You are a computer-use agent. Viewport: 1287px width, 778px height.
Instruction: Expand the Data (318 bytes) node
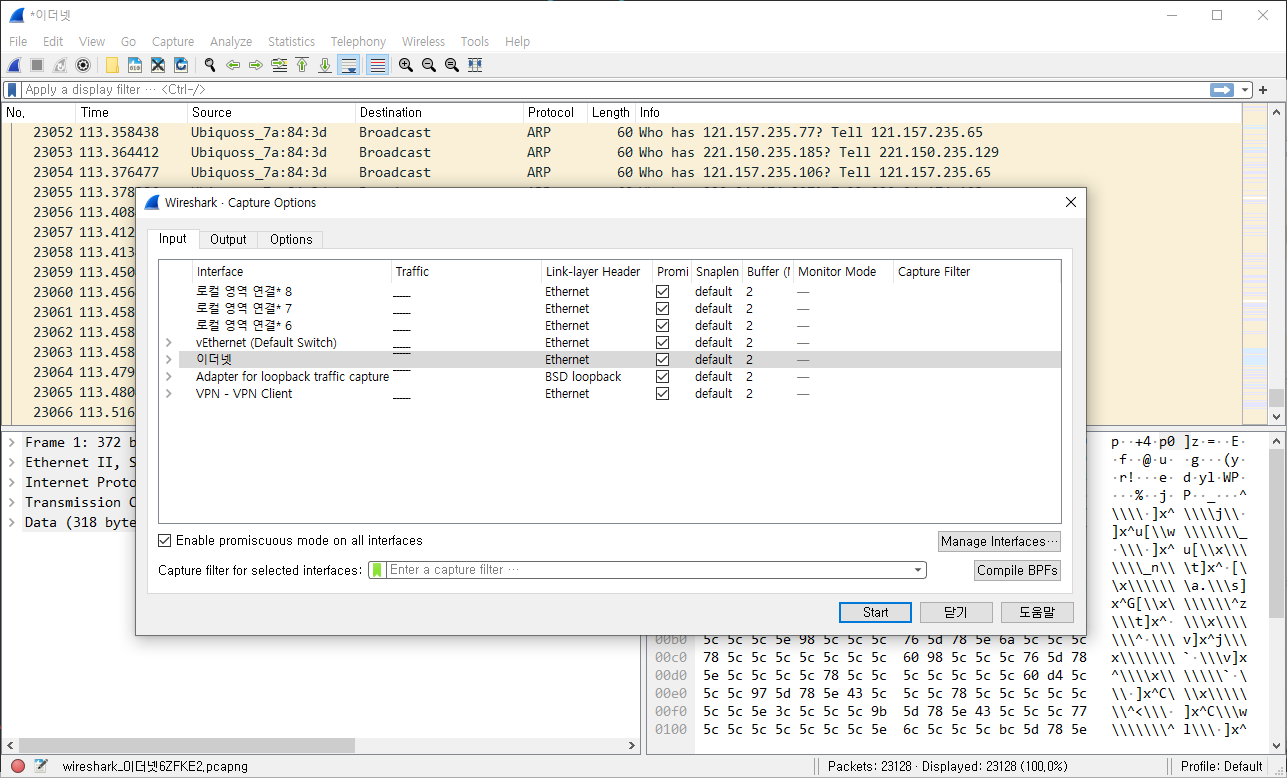coord(12,522)
